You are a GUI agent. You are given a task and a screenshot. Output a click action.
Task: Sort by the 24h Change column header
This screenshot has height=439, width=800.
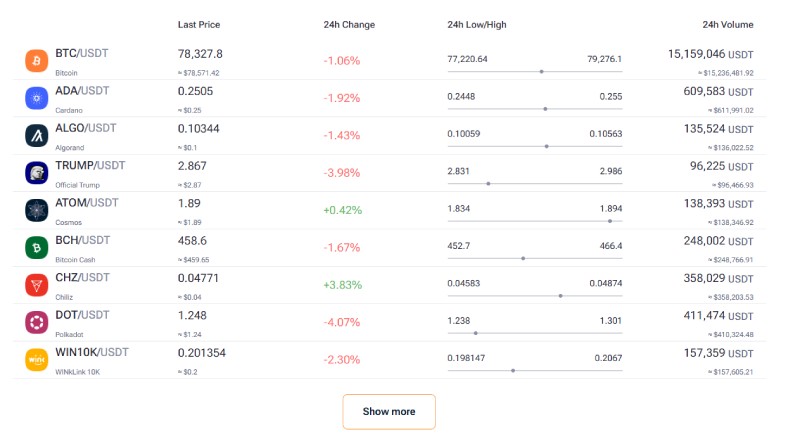click(x=349, y=24)
